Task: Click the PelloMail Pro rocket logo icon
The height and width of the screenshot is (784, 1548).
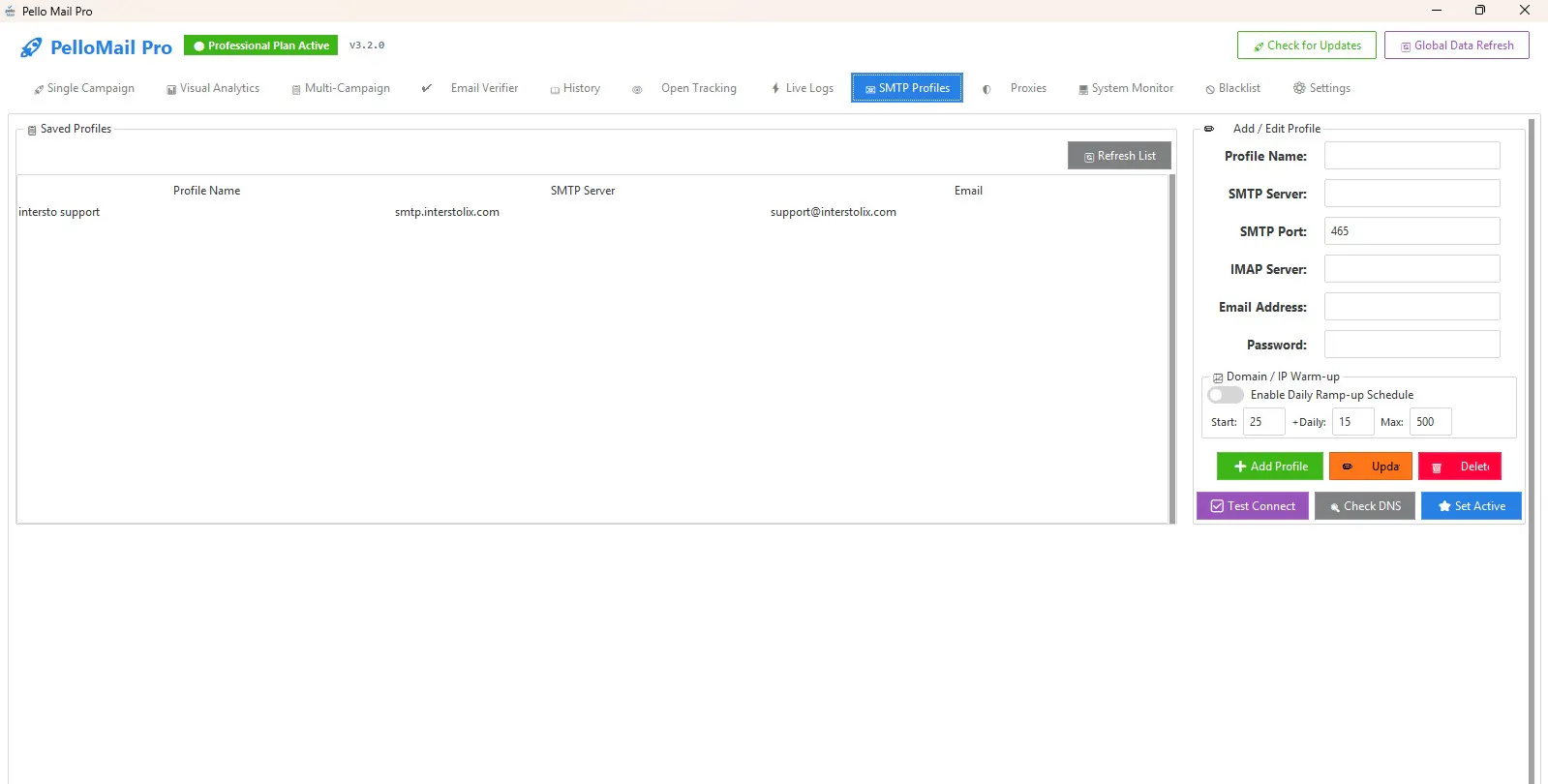Action: pyautogui.click(x=31, y=47)
